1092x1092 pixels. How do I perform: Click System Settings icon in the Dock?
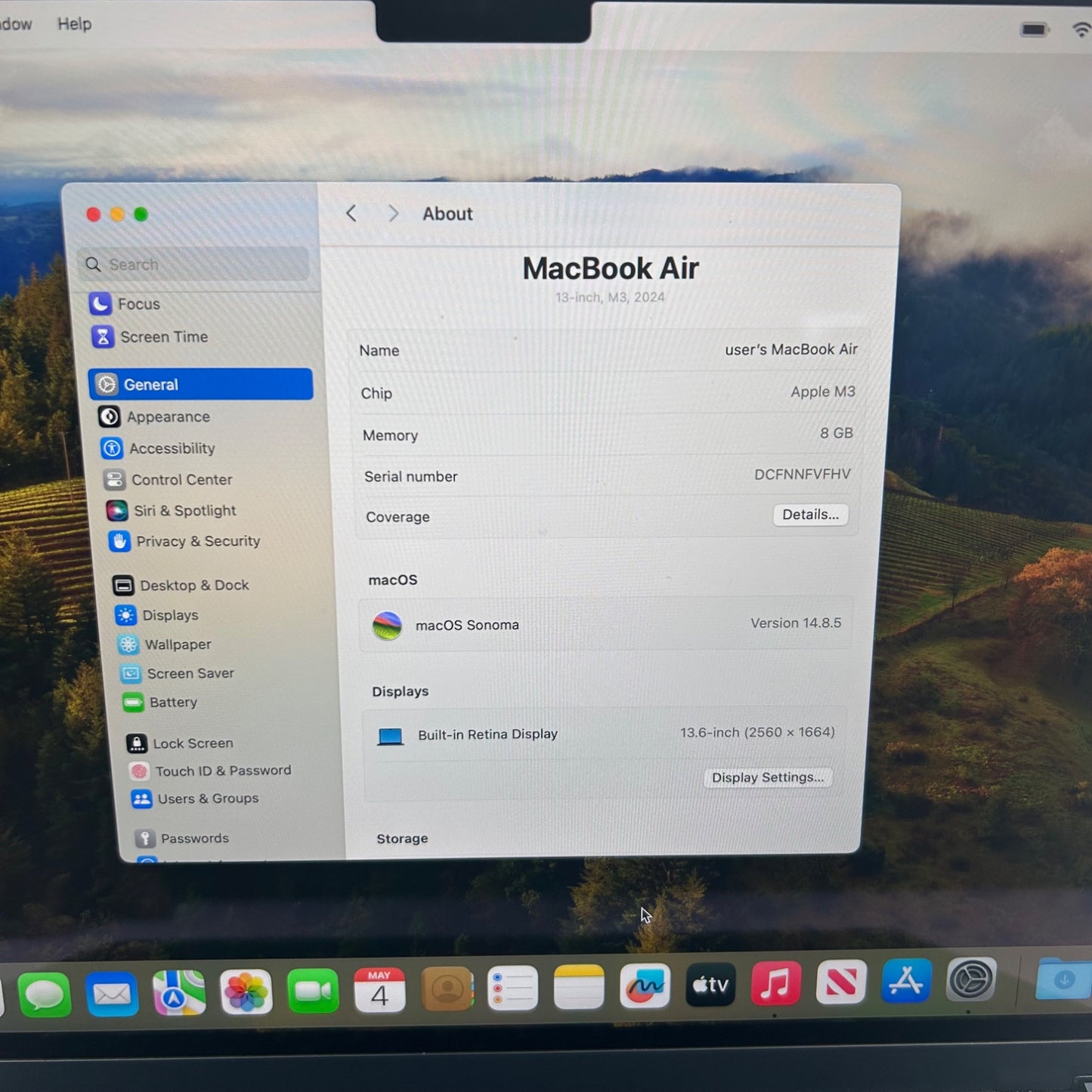972,979
